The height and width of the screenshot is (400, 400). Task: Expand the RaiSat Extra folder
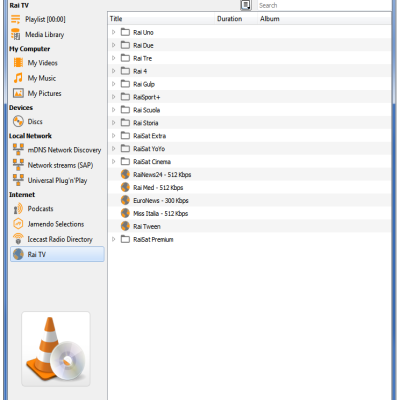click(113, 136)
